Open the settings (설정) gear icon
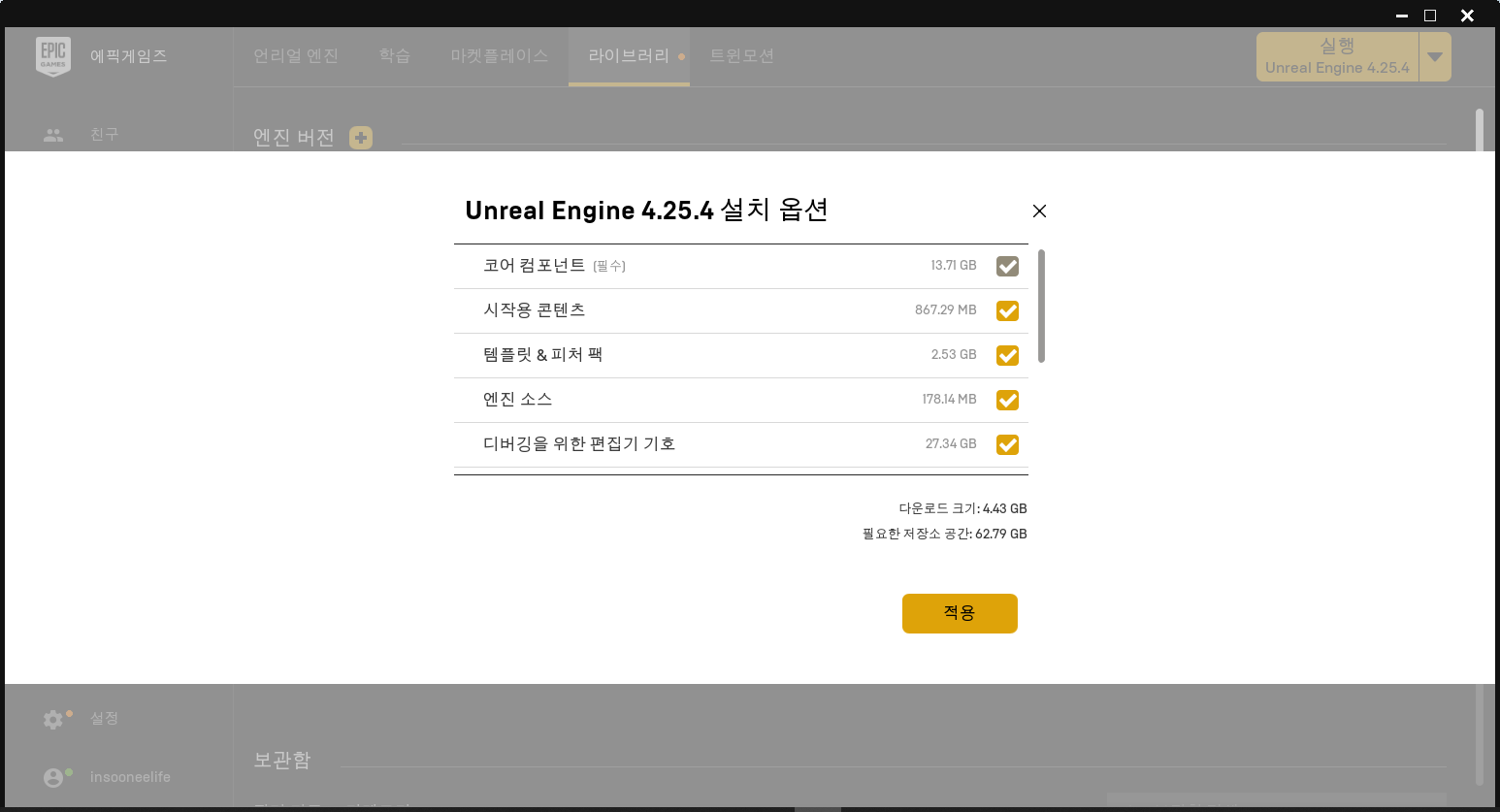1500x812 pixels. coord(53,719)
